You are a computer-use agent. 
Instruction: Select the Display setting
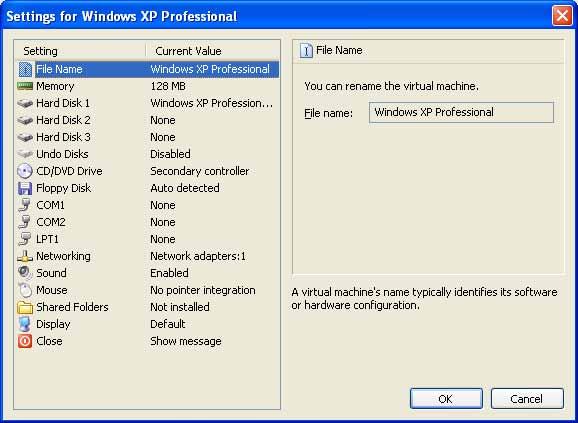(53, 324)
